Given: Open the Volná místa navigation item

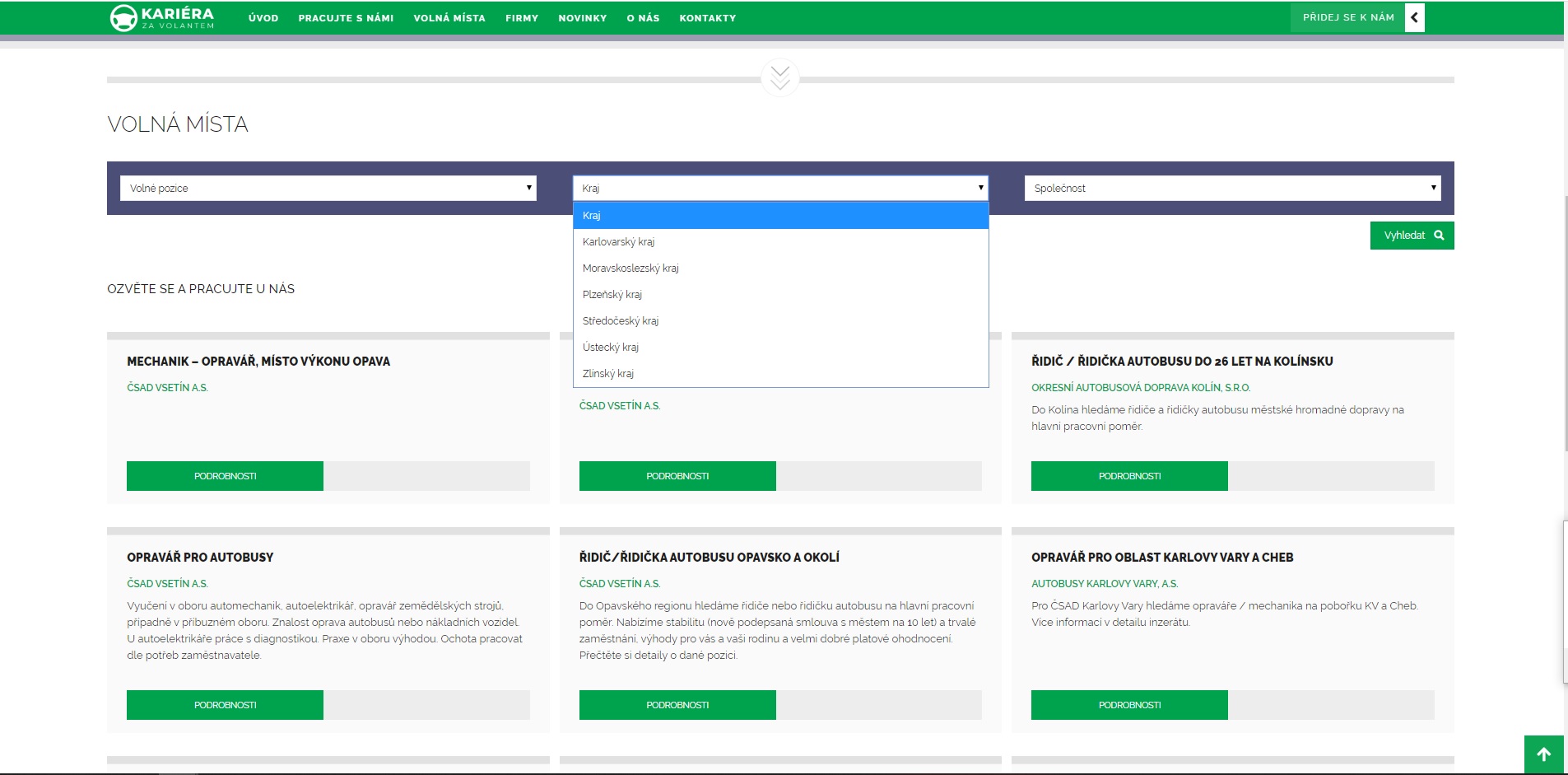Looking at the screenshot, I should coord(449,18).
